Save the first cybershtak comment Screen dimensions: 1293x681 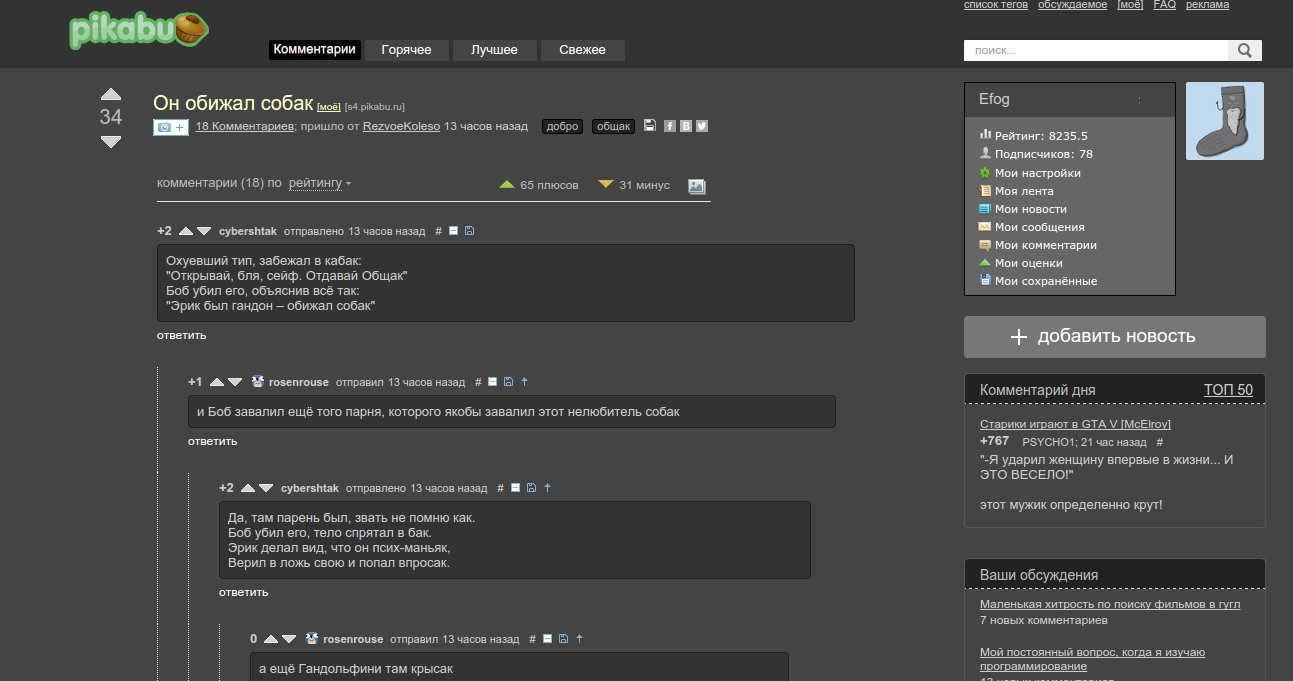pos(470,231)
